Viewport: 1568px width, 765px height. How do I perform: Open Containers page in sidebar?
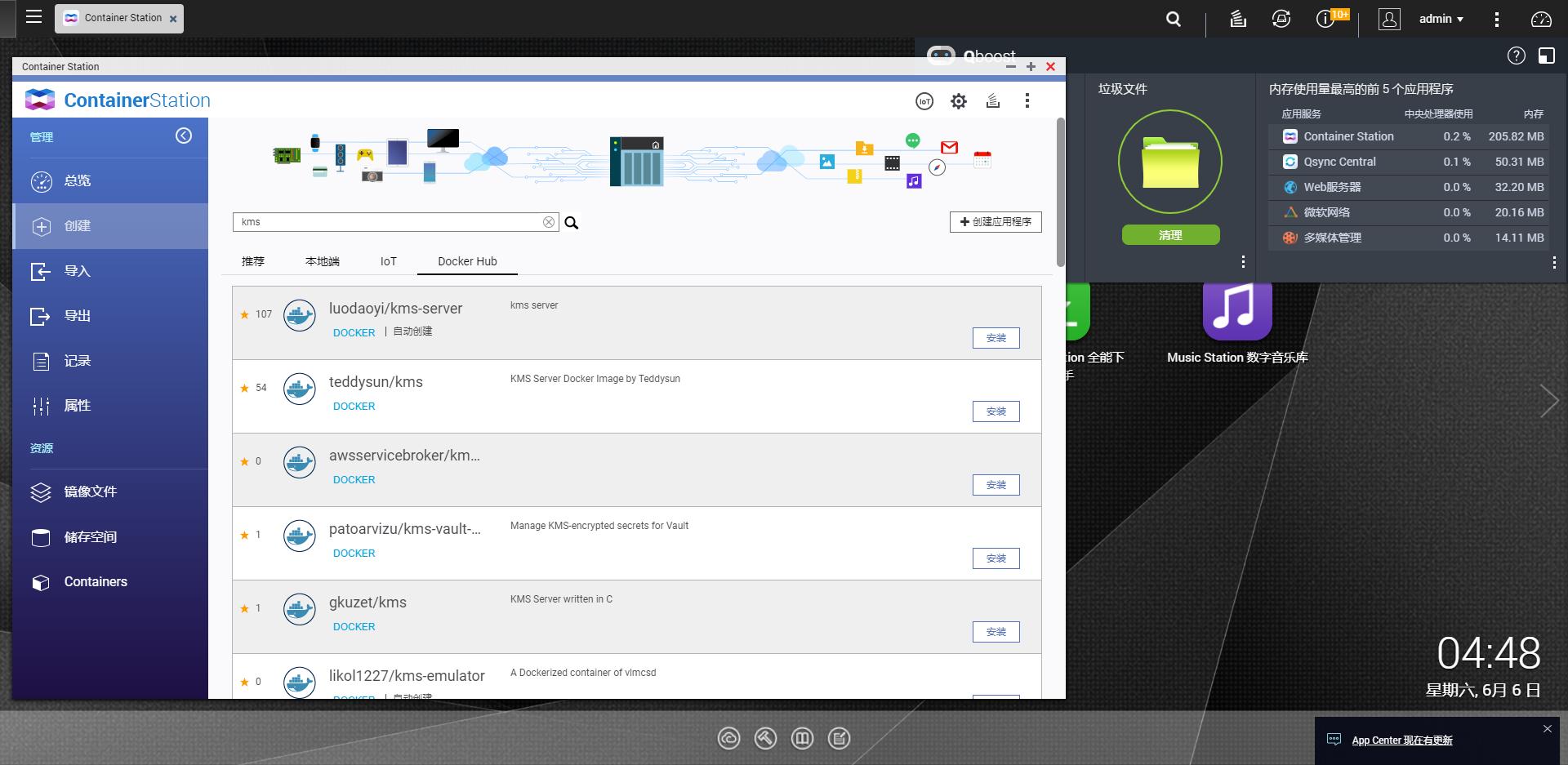(x=110, y=582)
